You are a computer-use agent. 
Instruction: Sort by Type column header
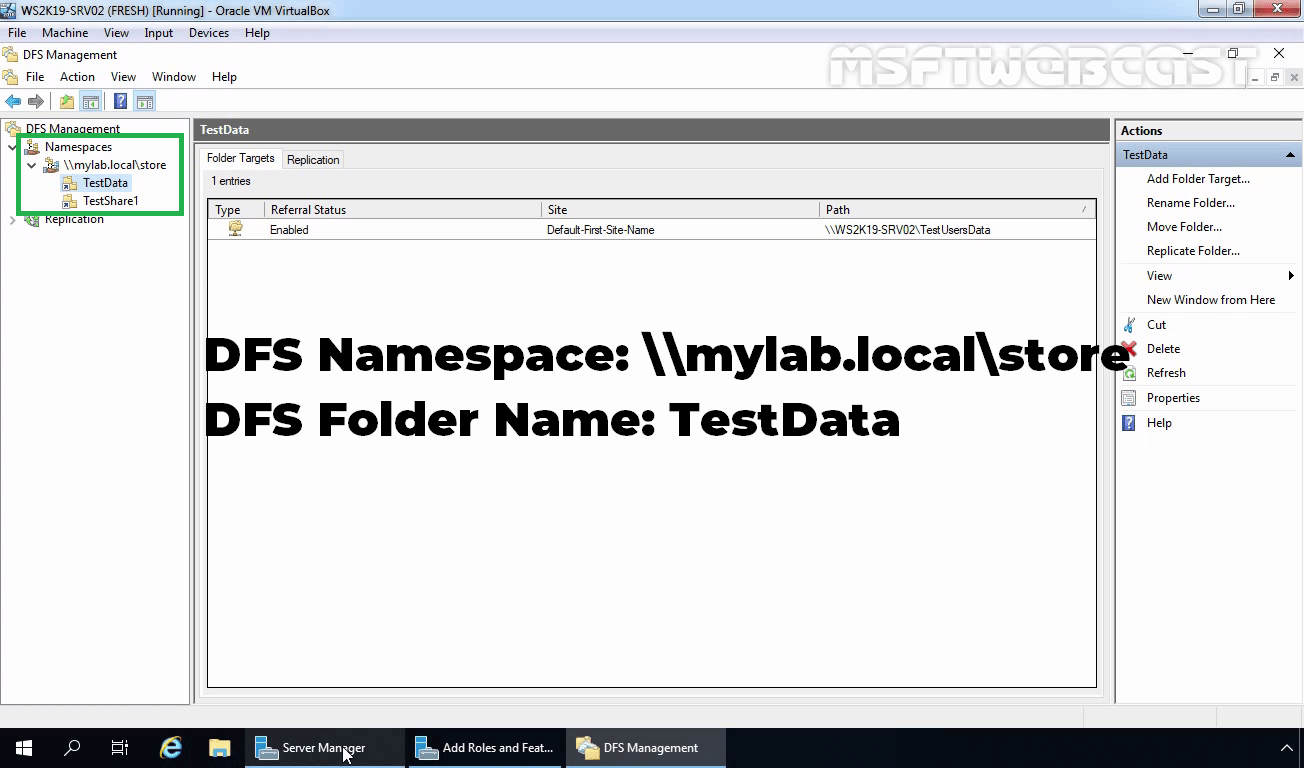coord(237,210)
